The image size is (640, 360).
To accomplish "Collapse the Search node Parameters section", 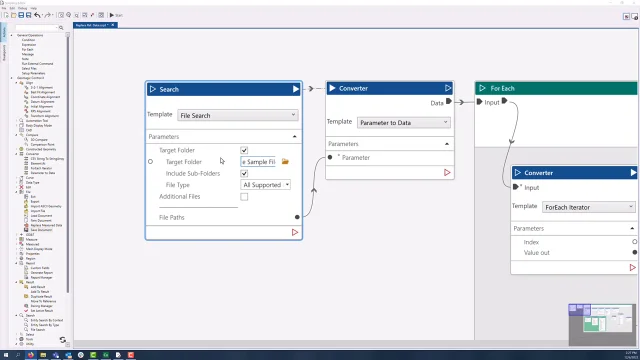I will pyautogui.click(x=295, y=137).
